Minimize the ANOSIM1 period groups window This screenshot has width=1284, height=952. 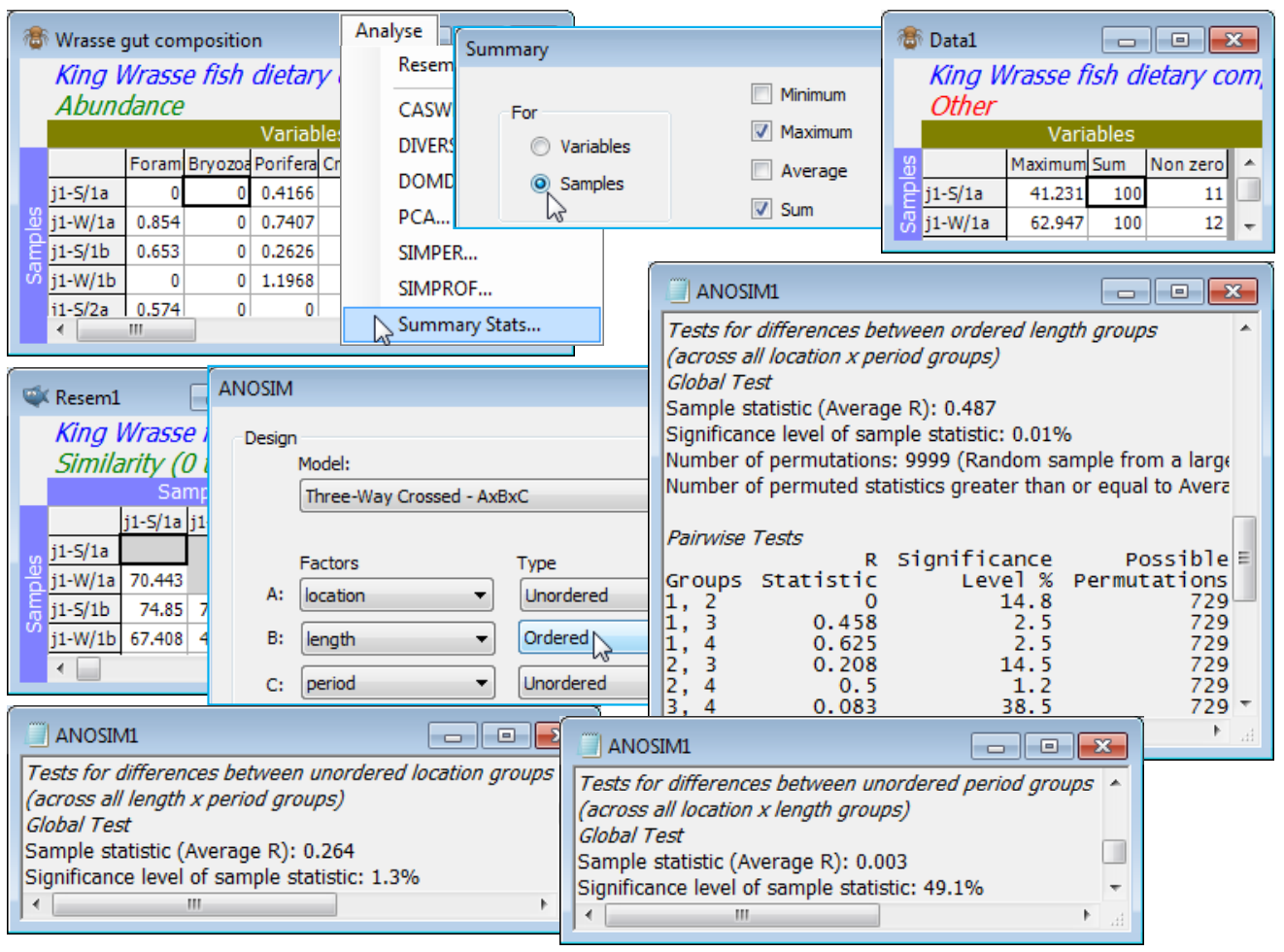(996, 746)
